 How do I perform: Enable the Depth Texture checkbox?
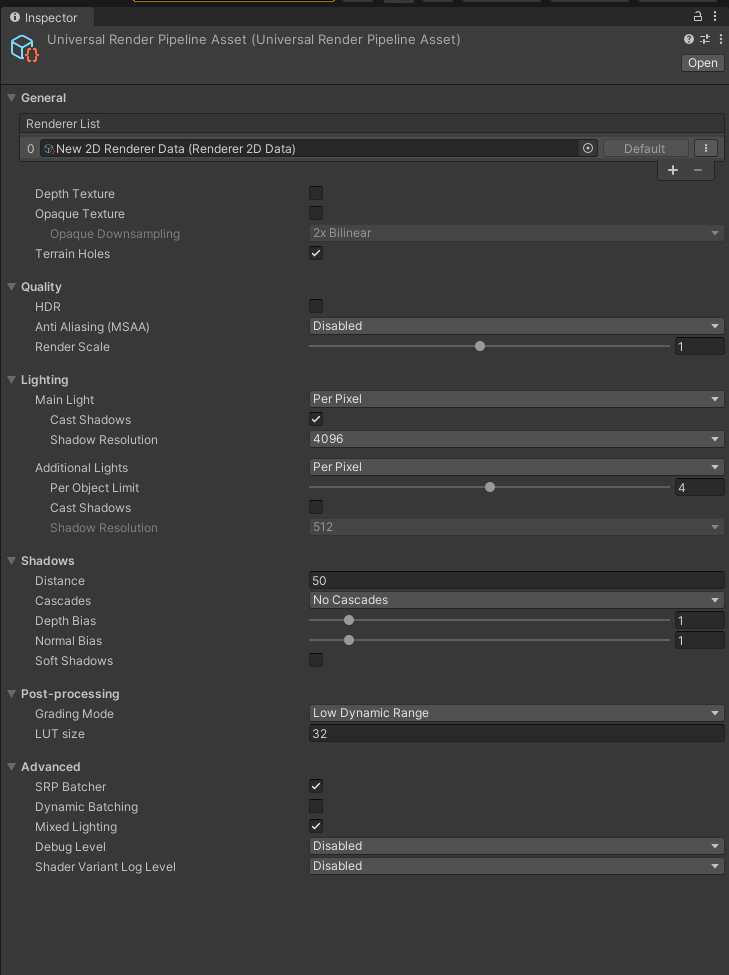tap(316, 193)
